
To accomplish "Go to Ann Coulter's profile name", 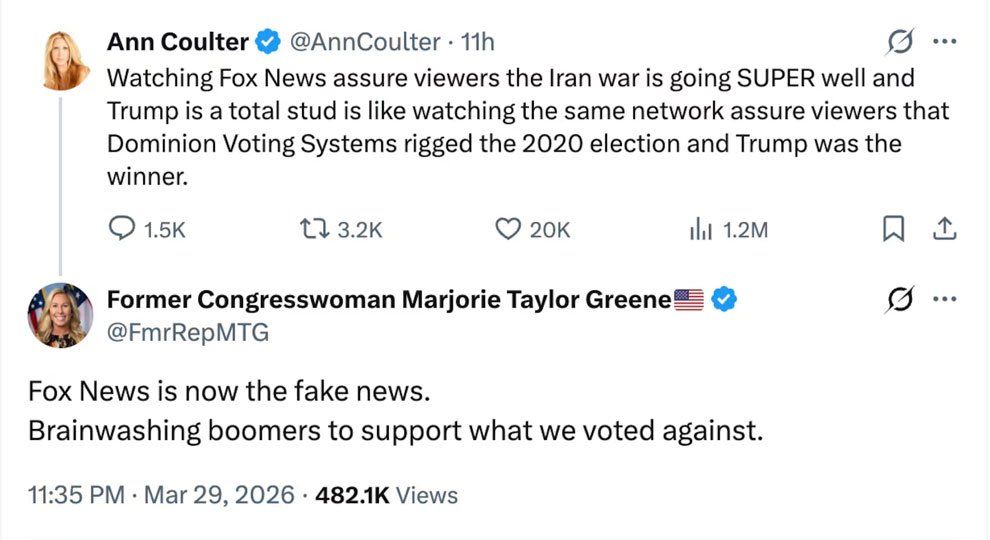I will coord(177,42).
